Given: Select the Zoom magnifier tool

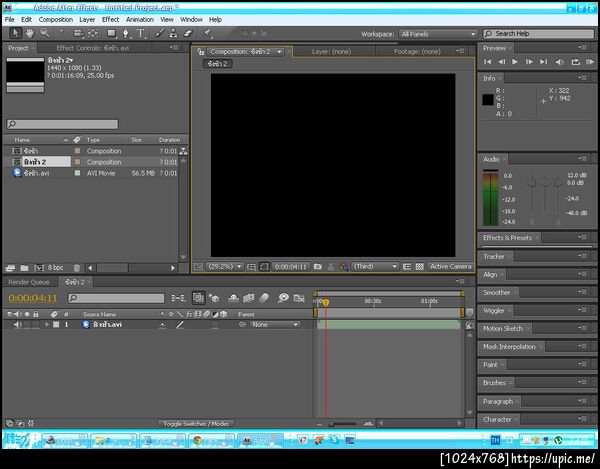Looking at the screenshot, I should (45, 33).
